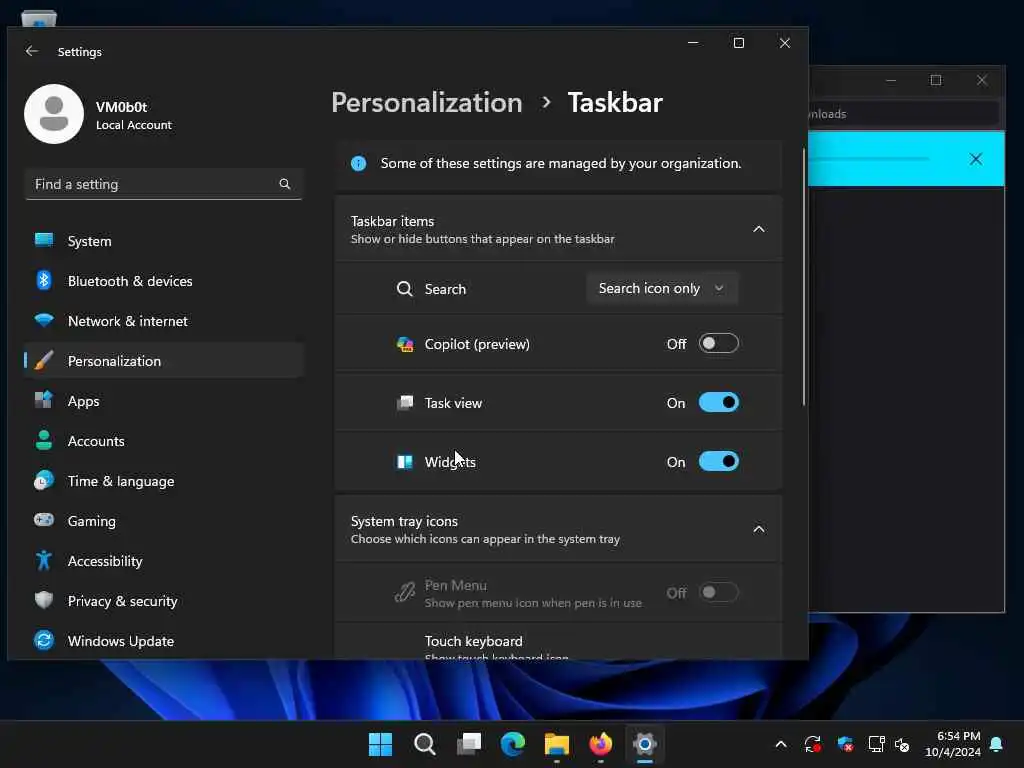Collapse the Taskbar items section
The image size is (1024, 768).
coord(759,229)
